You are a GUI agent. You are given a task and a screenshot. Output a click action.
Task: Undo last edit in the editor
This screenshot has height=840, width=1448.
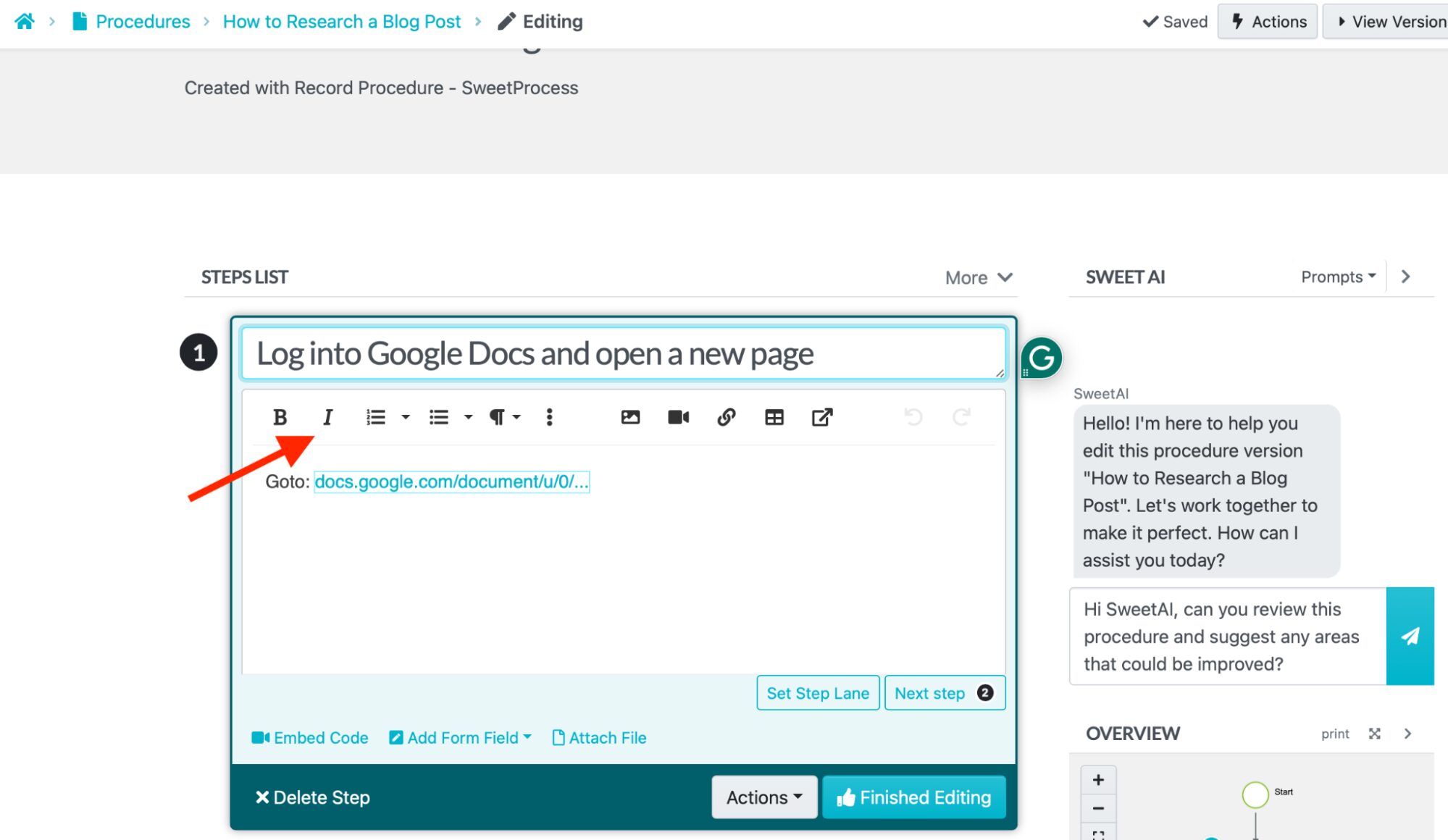913,417
